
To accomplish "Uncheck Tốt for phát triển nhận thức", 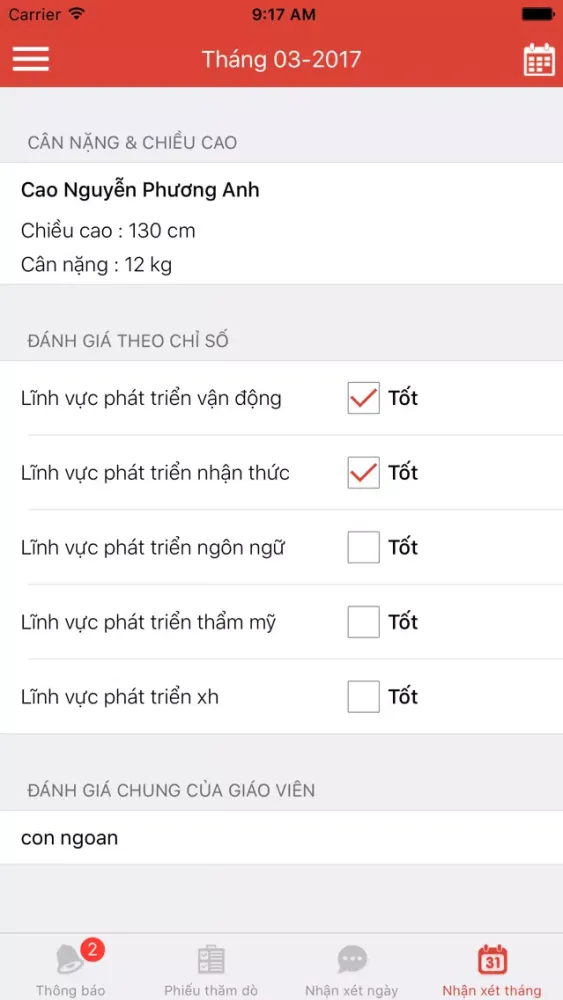I will 363,473.
